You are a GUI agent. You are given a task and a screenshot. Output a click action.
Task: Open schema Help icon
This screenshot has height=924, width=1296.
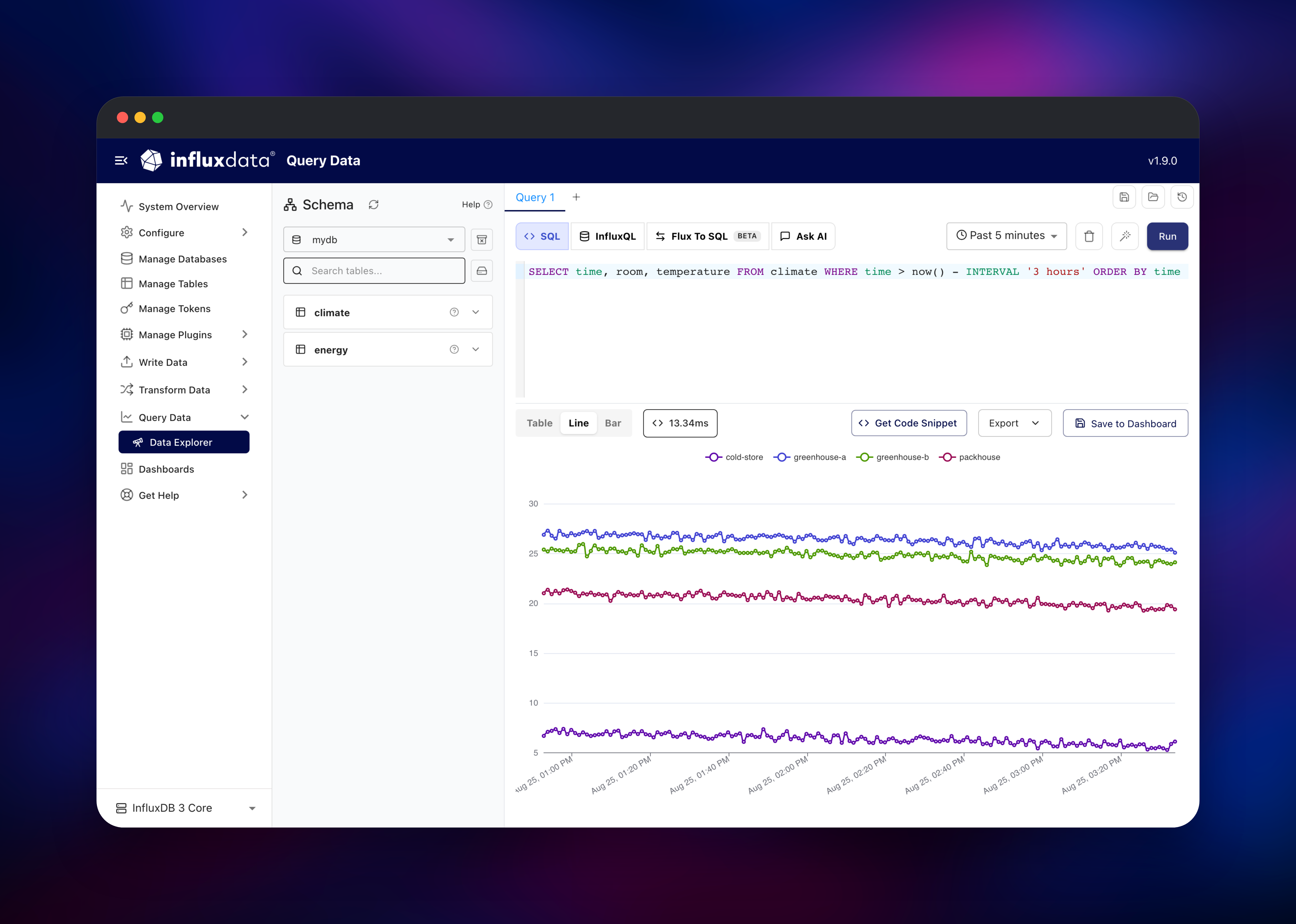pos(488,205)
